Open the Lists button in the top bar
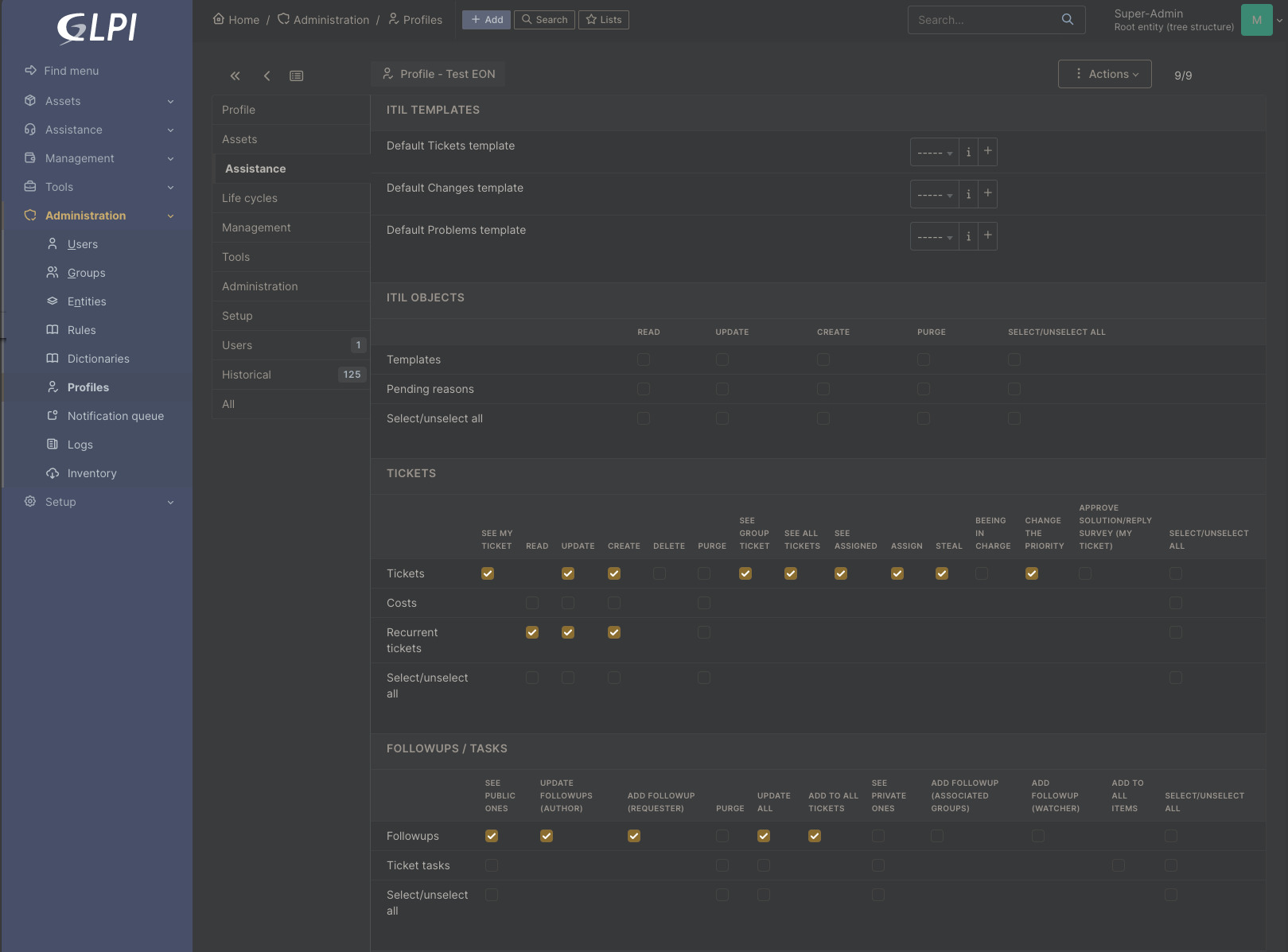This screenshot has height=952, width=1288. [x=604, y=20]
